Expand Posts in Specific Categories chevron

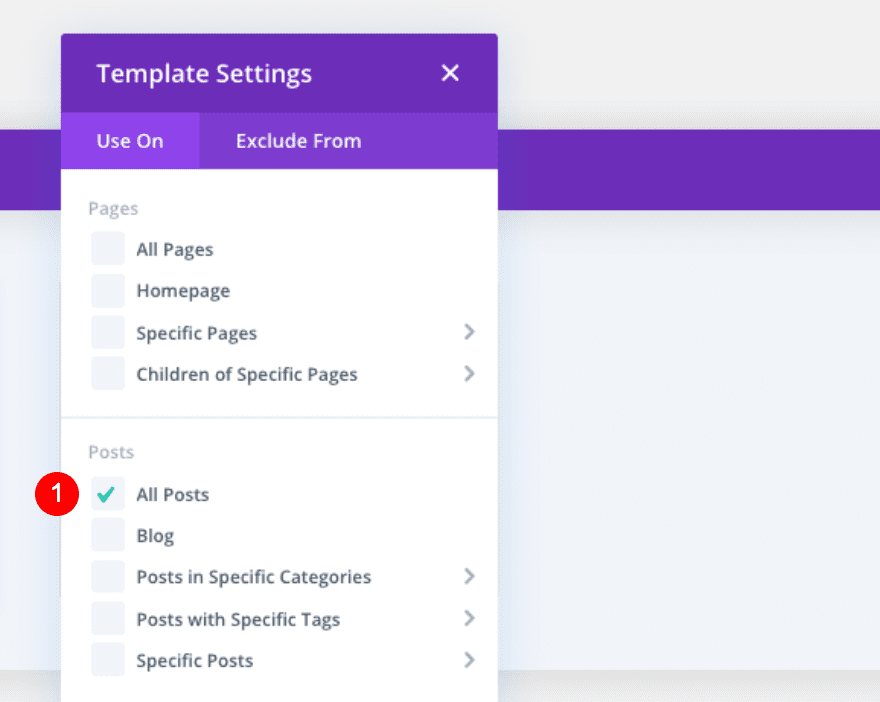click(469, 577)
